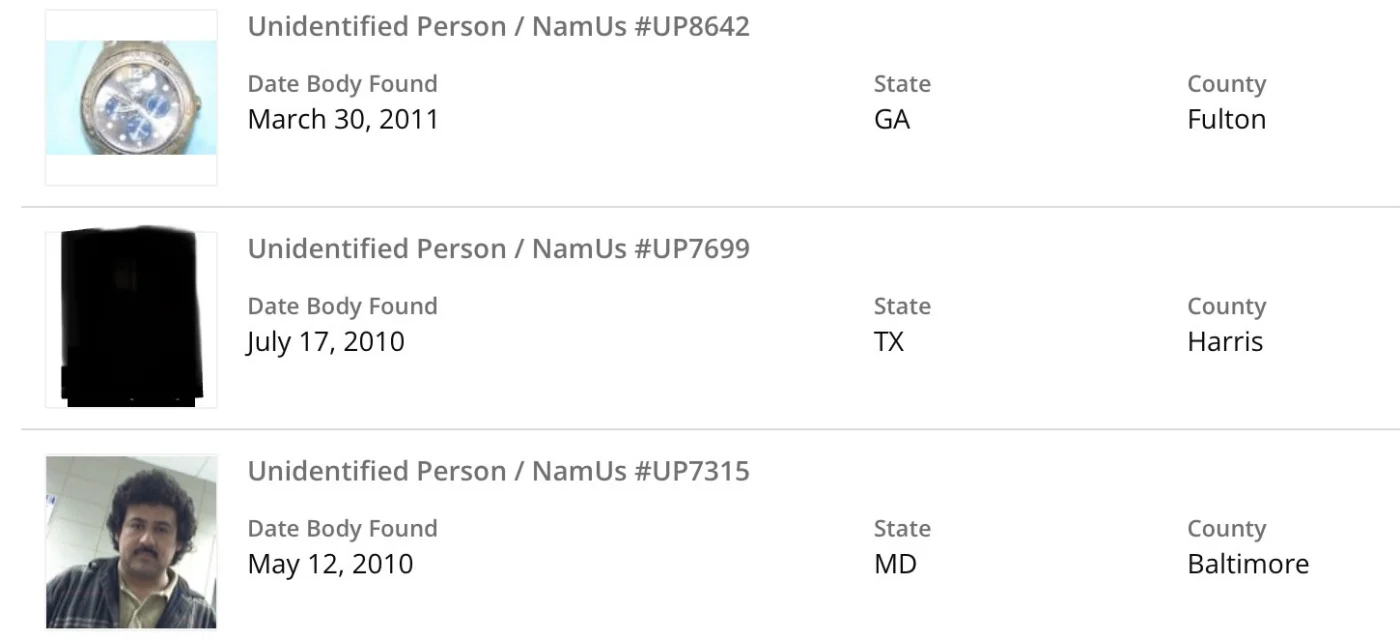Click the date May 12, 2010
Viewport: 1400px width, 641px height.
tap(330, 564)
